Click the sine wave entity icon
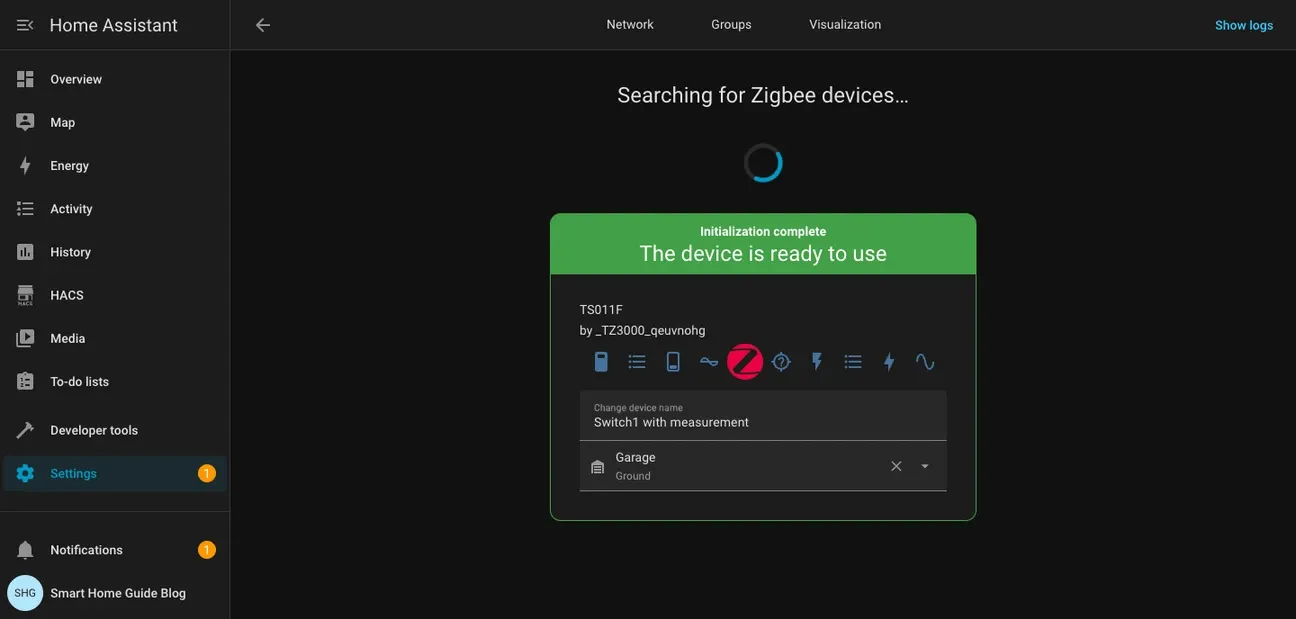This screenshot has height=619, width=1296. coord(924,360)
